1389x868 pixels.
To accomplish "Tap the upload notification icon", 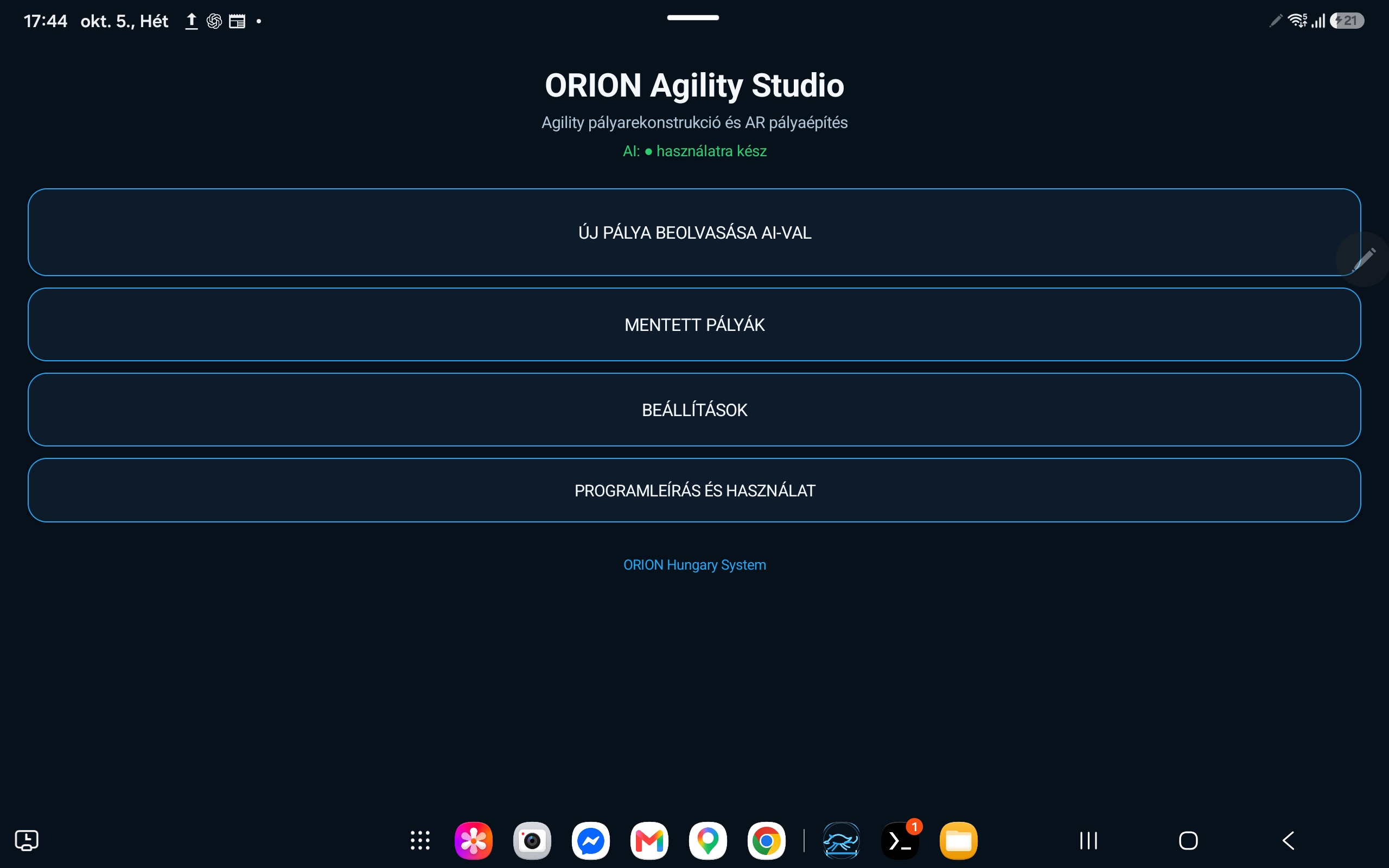I will coord(191,21).
